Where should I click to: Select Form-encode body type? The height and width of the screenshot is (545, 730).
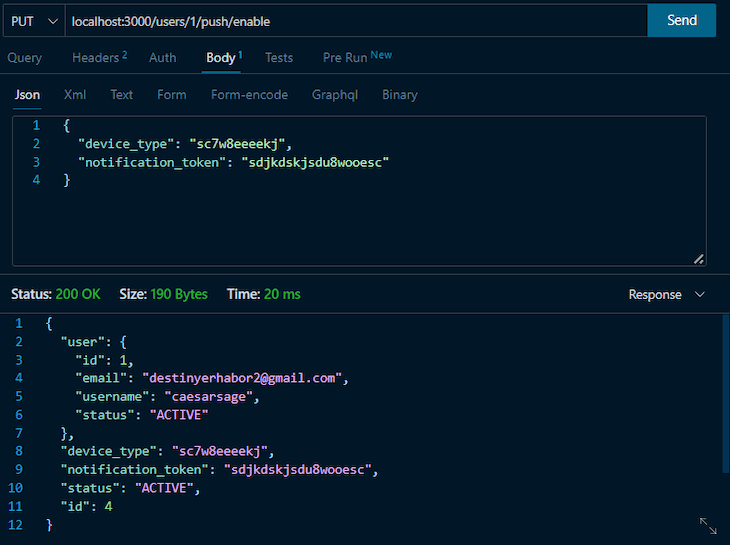[x=249, y=95]
